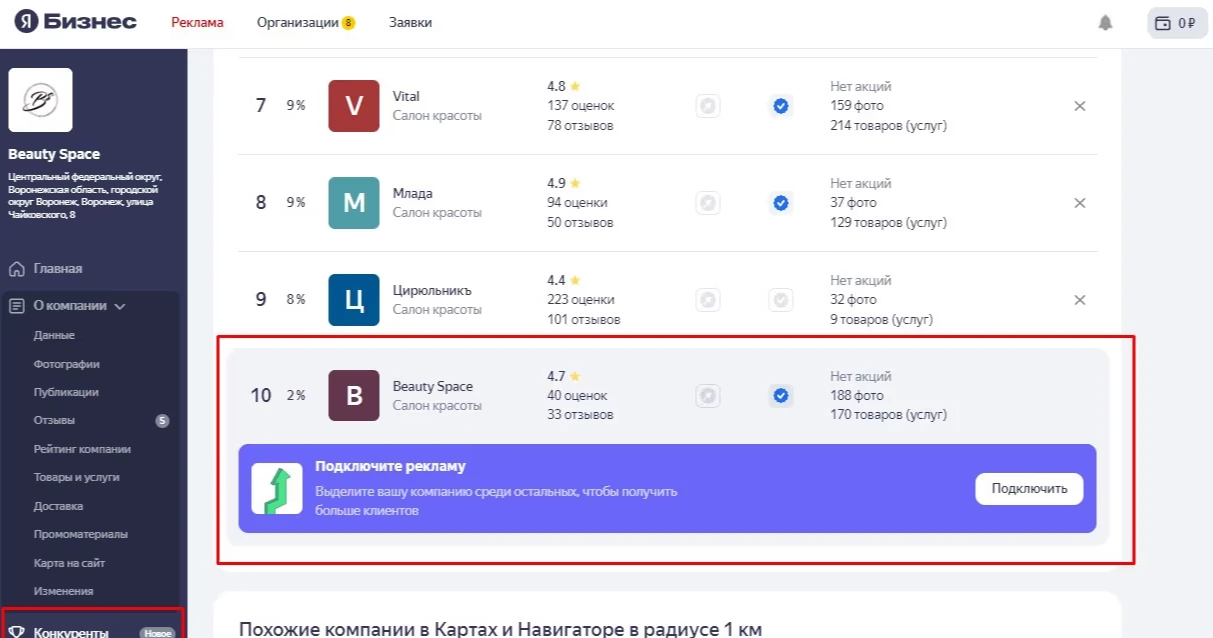Open Конкуренты in the sidebar

[x=71, y=632]
